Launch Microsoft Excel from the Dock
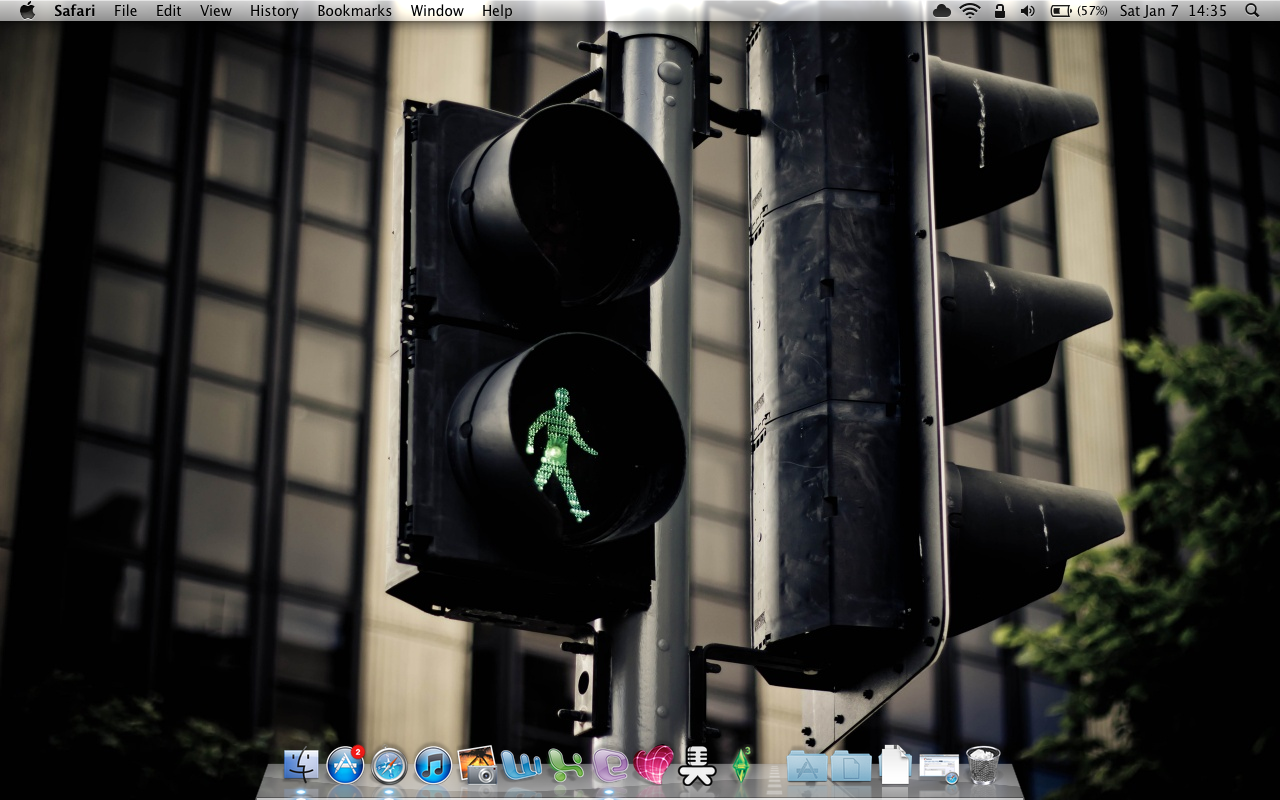The height and width of the screenshot is (800, 1280). [x=565, y=767]
